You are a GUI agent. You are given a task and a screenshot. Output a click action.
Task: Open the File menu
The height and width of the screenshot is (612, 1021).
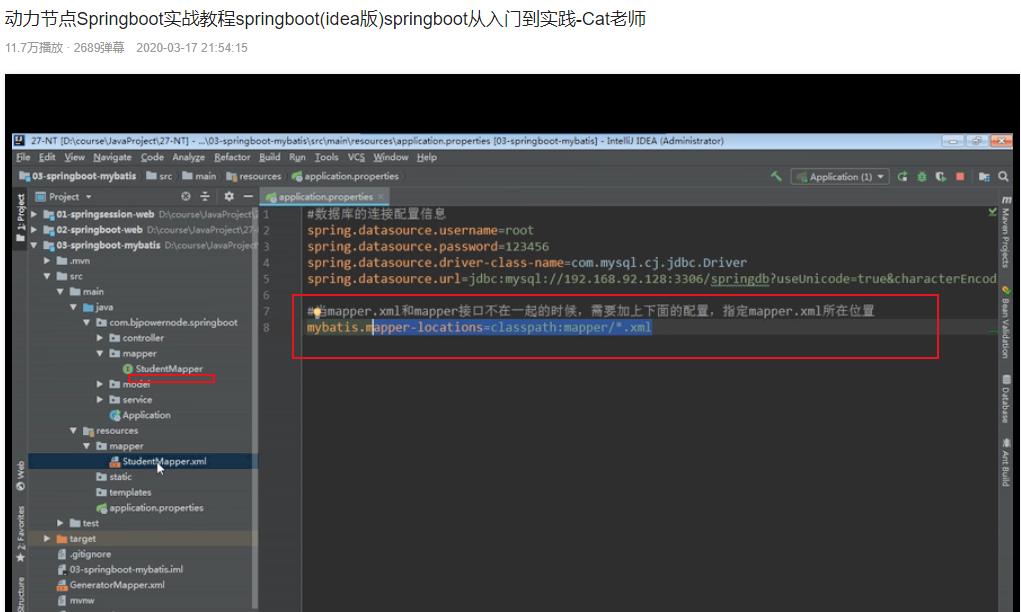click(x=23, y=158)
